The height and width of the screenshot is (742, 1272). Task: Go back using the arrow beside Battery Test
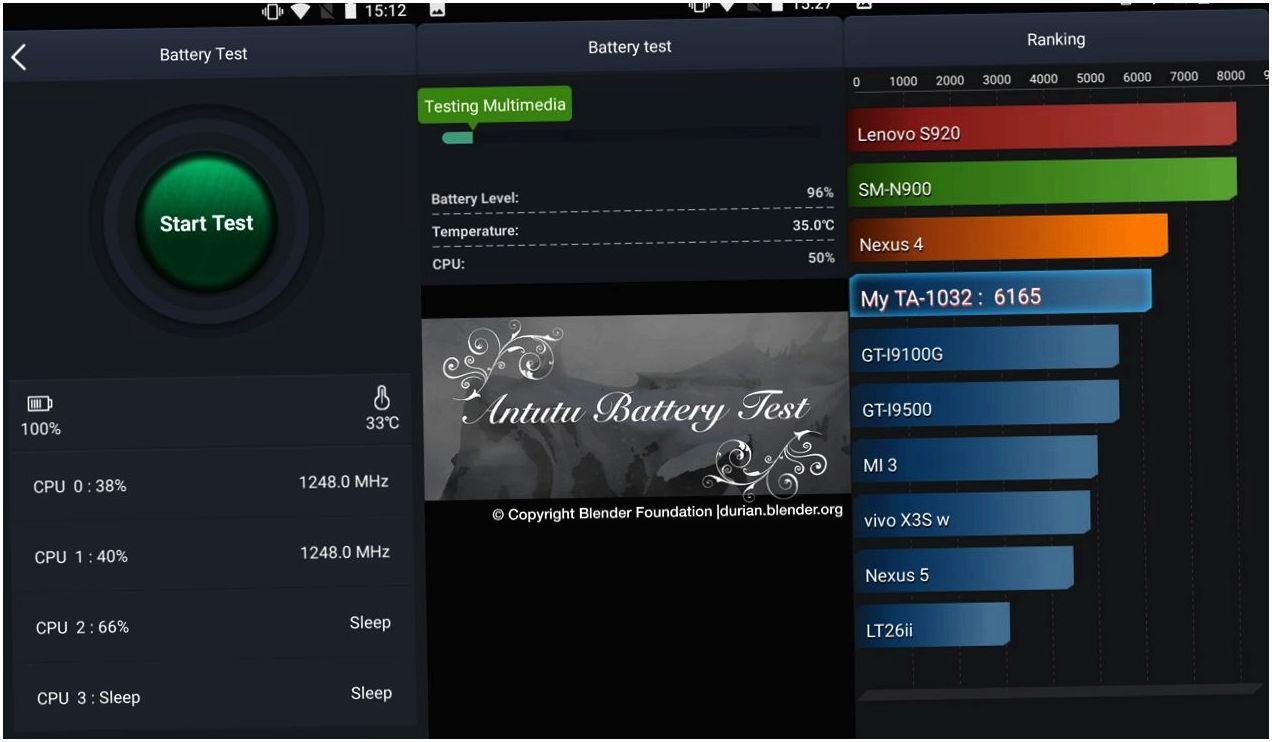18,56
